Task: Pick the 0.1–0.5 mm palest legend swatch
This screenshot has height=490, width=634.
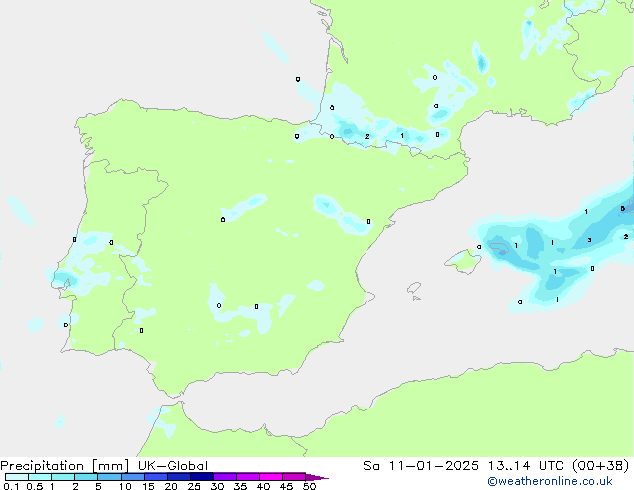Action: [x=17, y=477]
